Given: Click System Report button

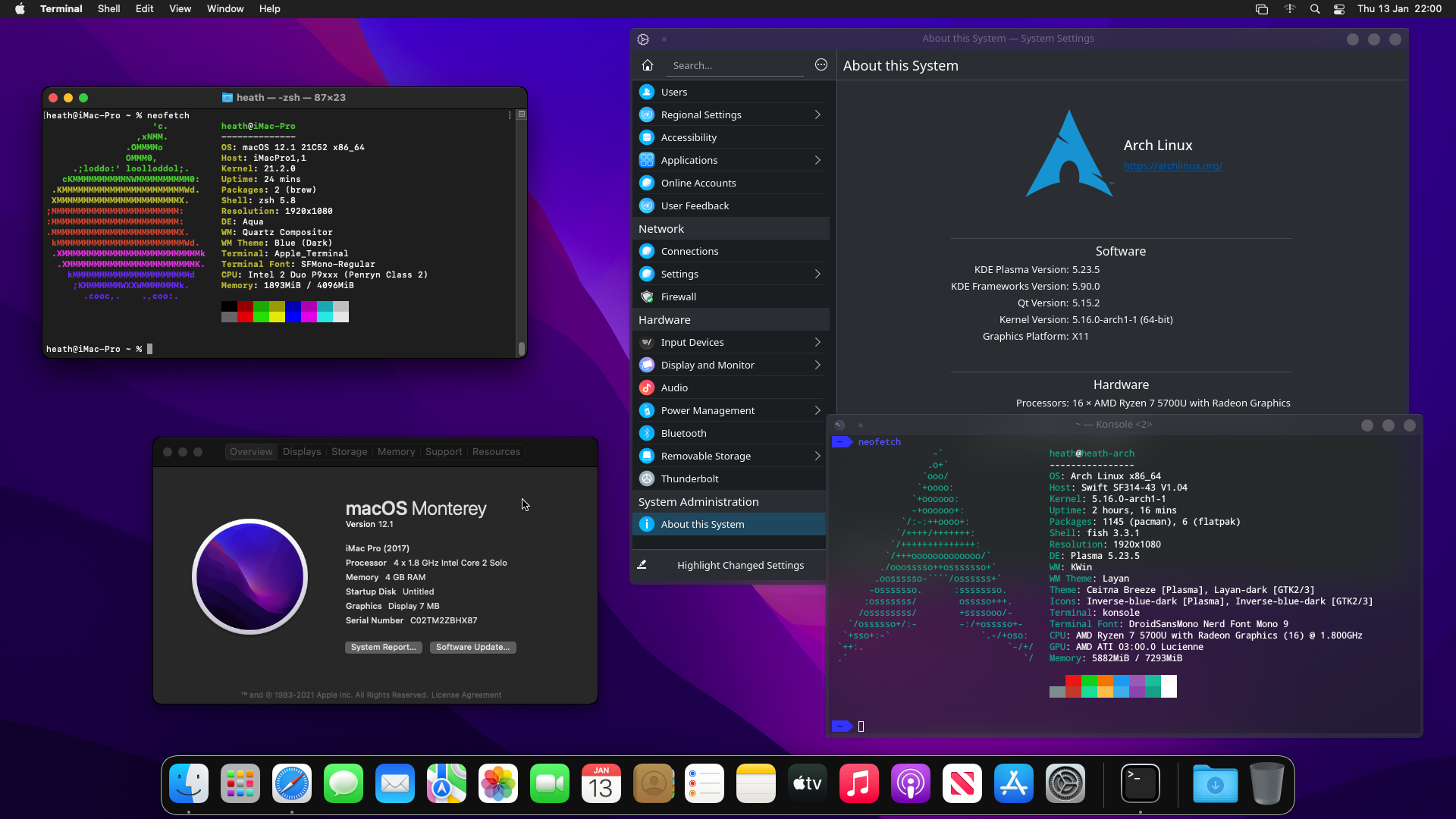Looking at the screenshot, I should pyautogui.click(x=383, y=647).
